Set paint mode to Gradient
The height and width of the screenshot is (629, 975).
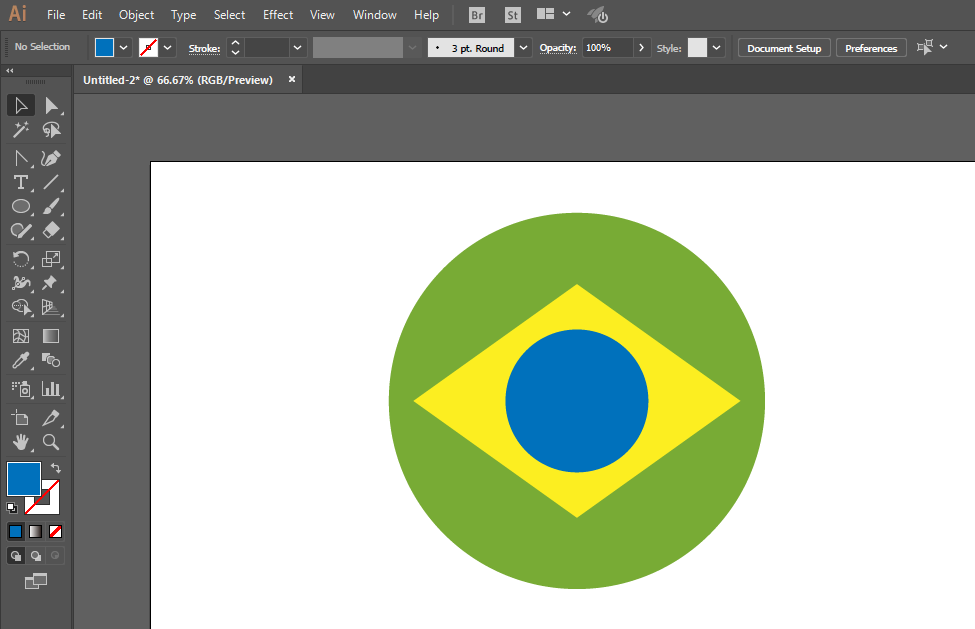click(x=35, y=531)
